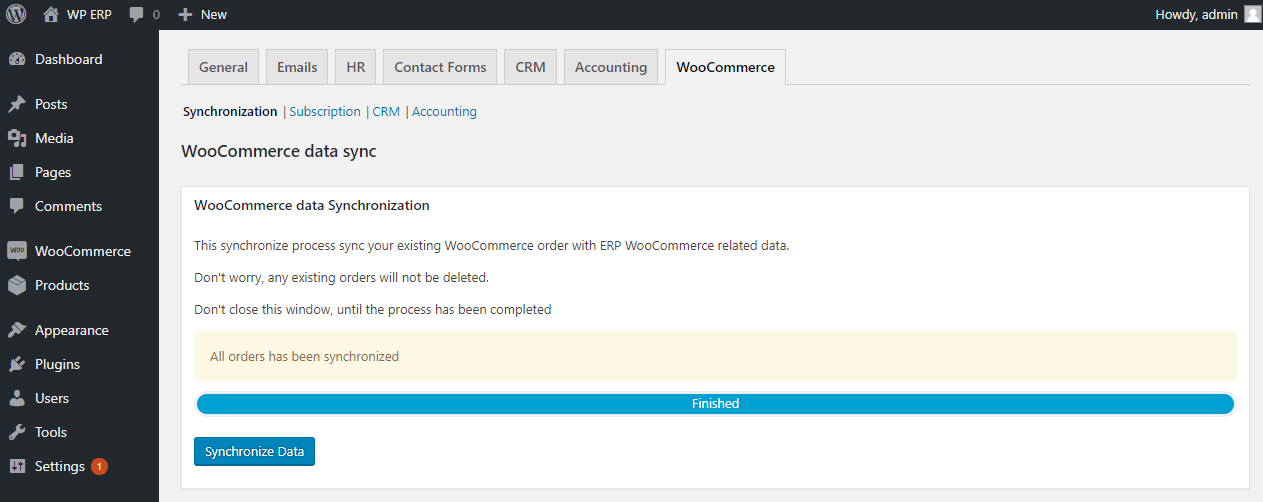The image size is (1263, 502).
Task: Select the WooCommerce settings tab
Action: pos(725,67)
